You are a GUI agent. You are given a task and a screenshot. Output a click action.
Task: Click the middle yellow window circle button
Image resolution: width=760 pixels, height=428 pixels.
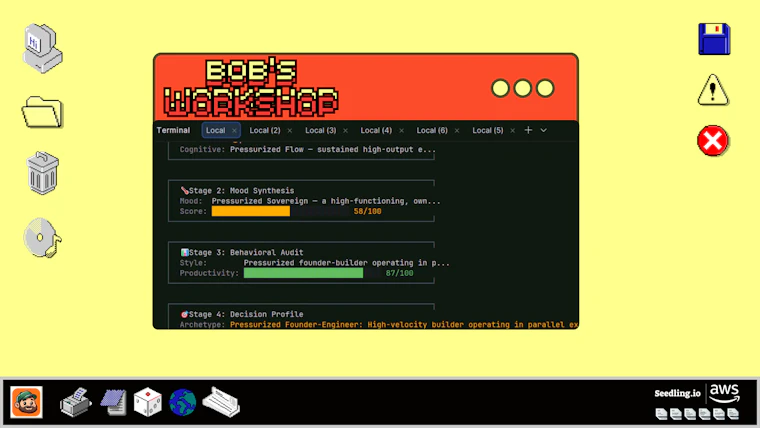click(522, 89)
